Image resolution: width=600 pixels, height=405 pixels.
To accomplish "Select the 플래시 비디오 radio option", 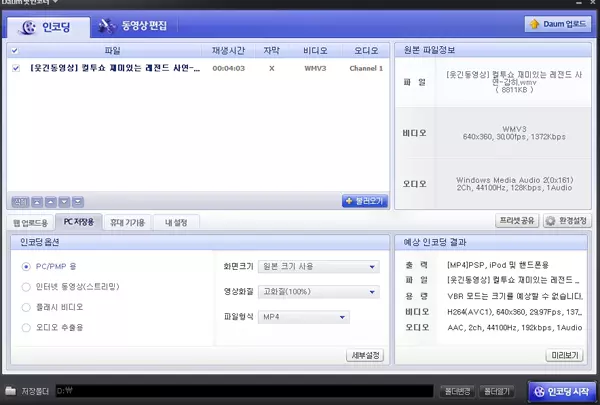I will coord(26,307).
